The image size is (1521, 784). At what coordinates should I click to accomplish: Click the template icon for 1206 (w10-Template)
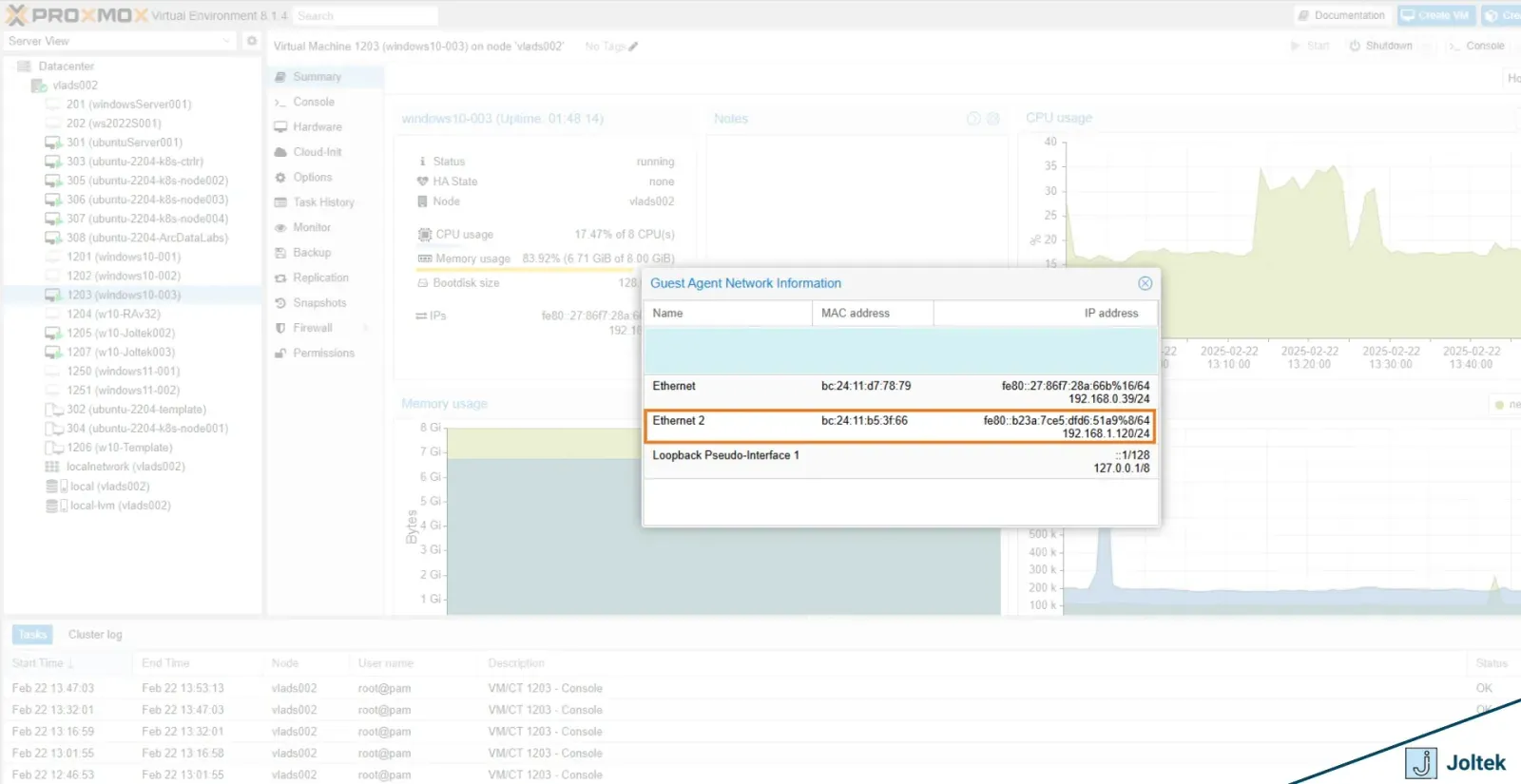[x=53, y=448]
